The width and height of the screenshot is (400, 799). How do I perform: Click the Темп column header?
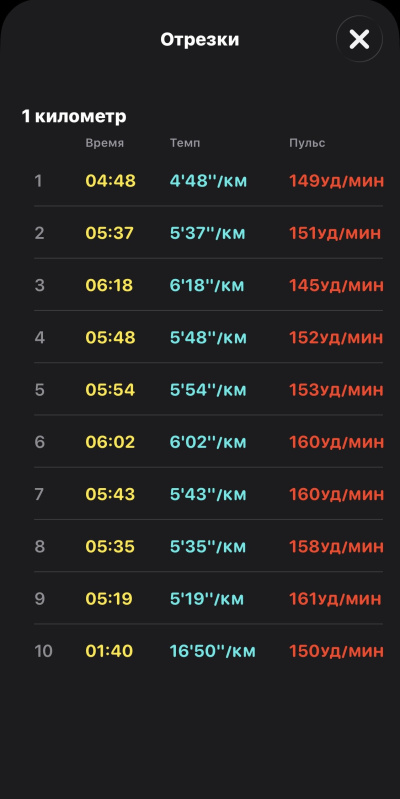[x=185, y=143]
